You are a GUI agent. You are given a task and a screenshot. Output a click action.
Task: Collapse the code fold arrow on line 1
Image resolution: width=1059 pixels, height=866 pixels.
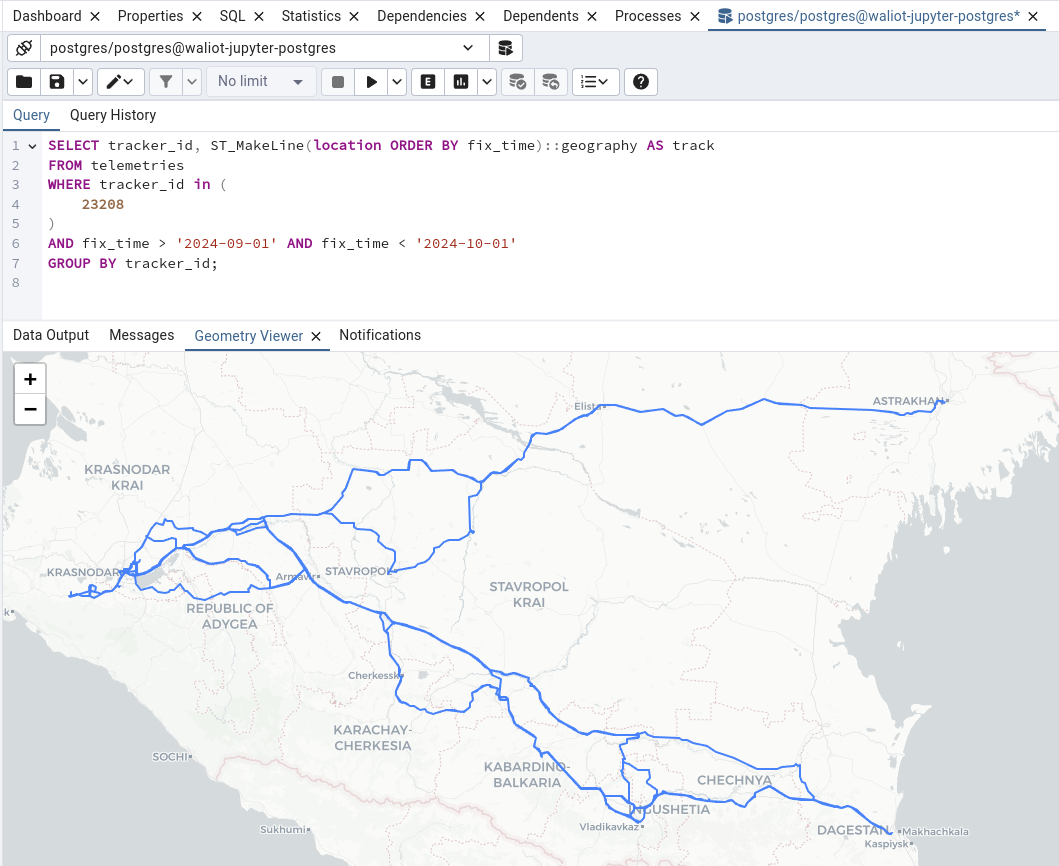32,146
